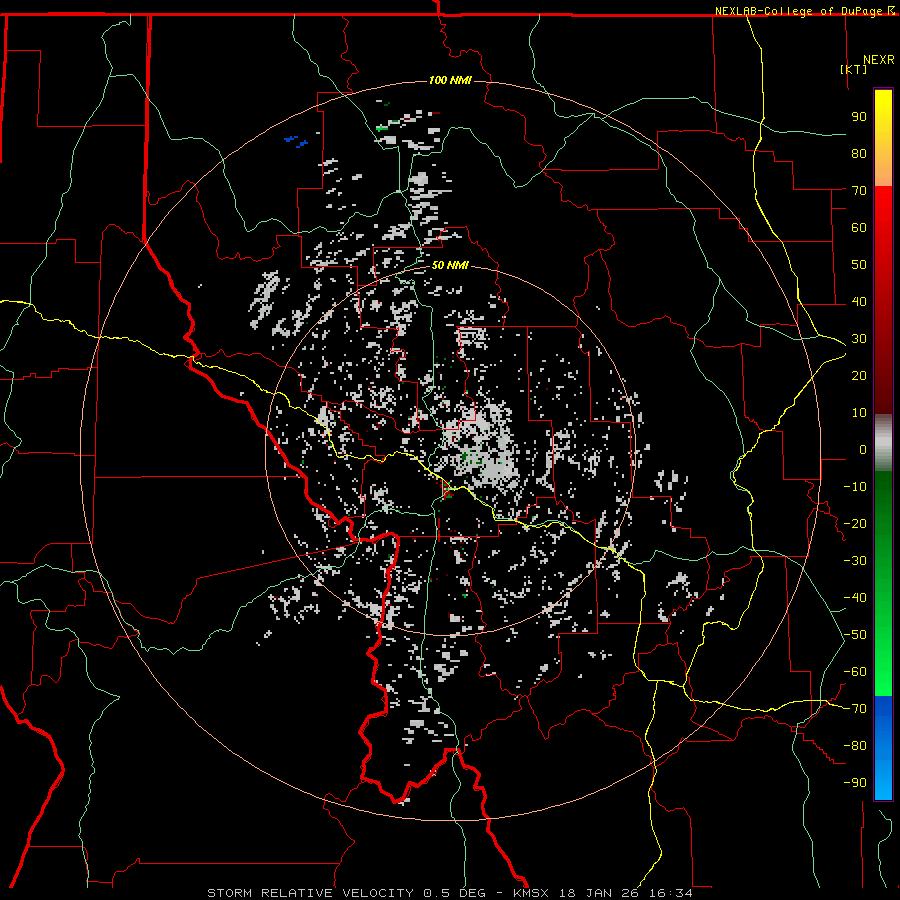The image size is (900, 900).
Task: Click the blue velocity echo patch northwest
Action: click(x=296, y=141)
